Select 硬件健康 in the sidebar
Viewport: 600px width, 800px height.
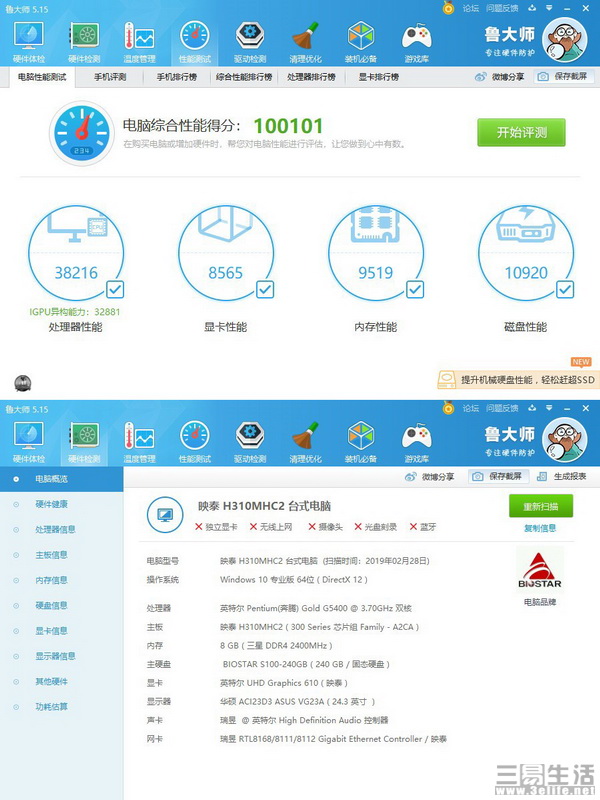(61, 504)
